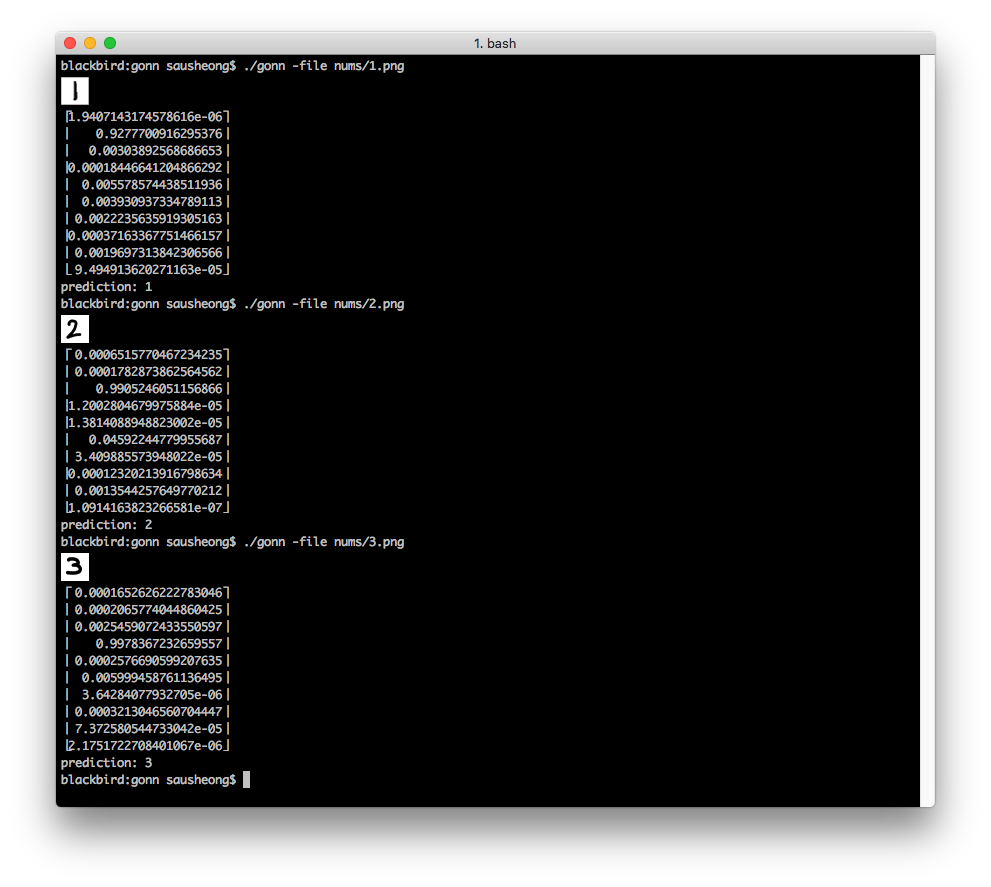The height and width of the screenshot is (887, 991).
Task: Click value 7.372580544733042e-05
Action: [x=149, y=729]
